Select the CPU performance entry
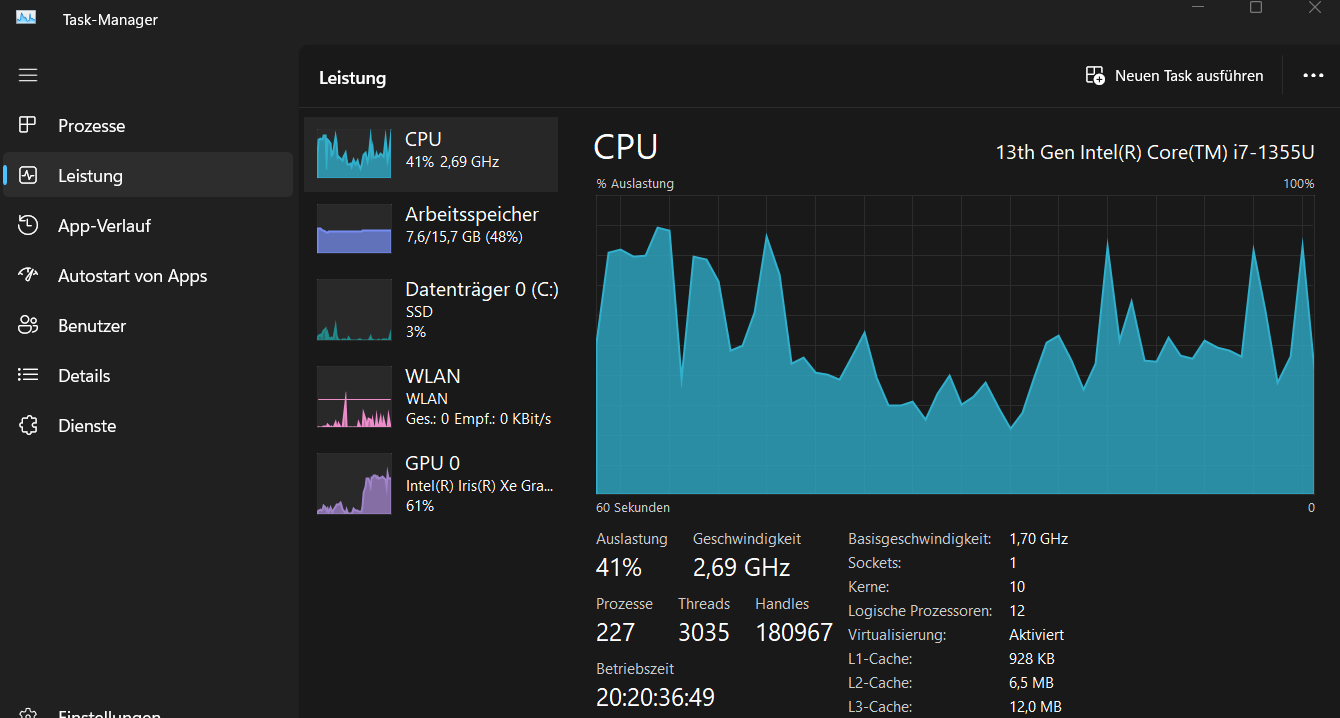 [431, 154]
